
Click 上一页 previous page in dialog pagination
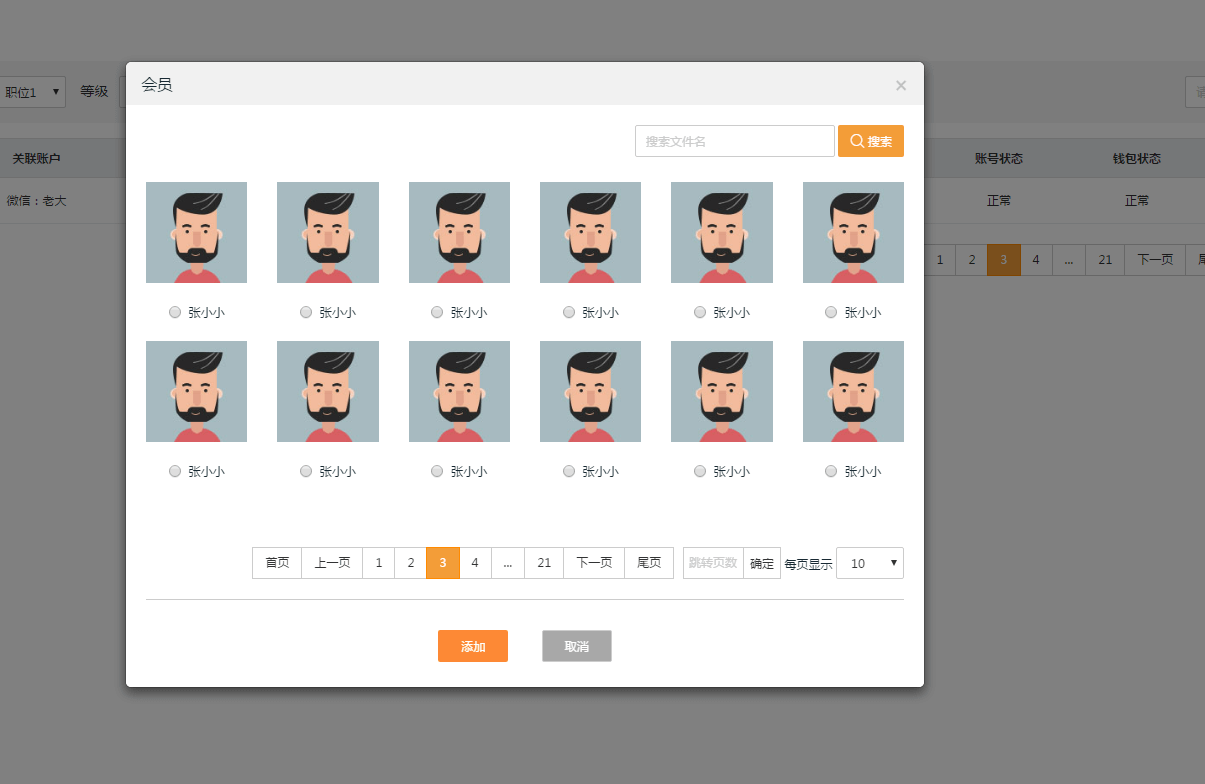pyautogui.click(x=332, y=563)
